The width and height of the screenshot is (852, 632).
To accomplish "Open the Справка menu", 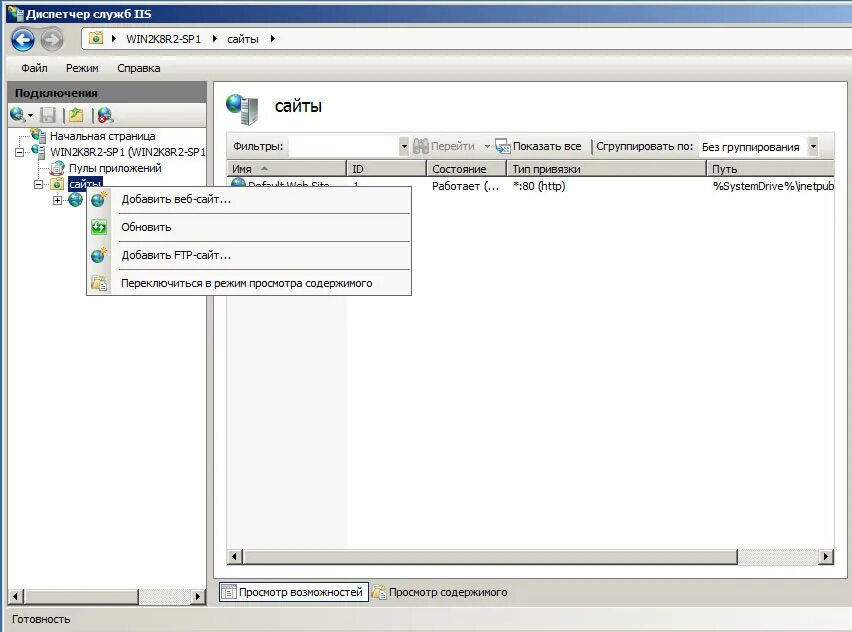I will pyautogui.click(x=139, y=68).
